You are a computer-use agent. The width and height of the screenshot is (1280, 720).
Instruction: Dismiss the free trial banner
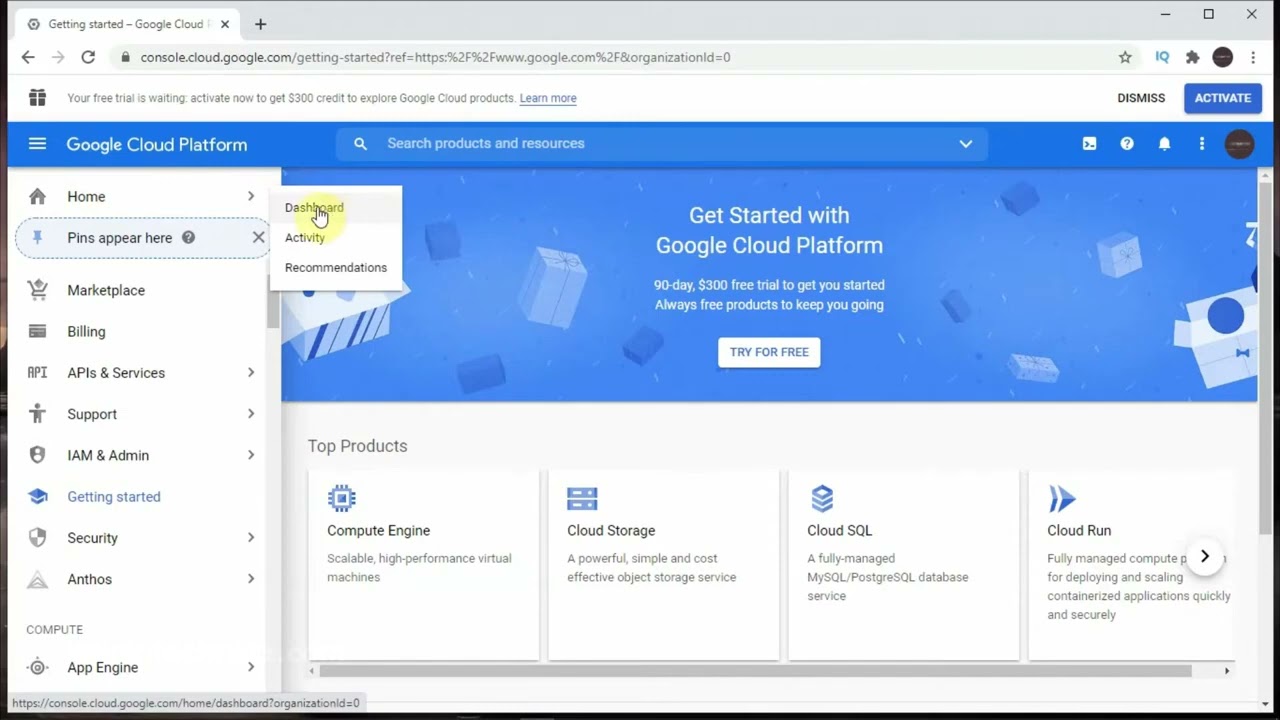[1141, 98]
